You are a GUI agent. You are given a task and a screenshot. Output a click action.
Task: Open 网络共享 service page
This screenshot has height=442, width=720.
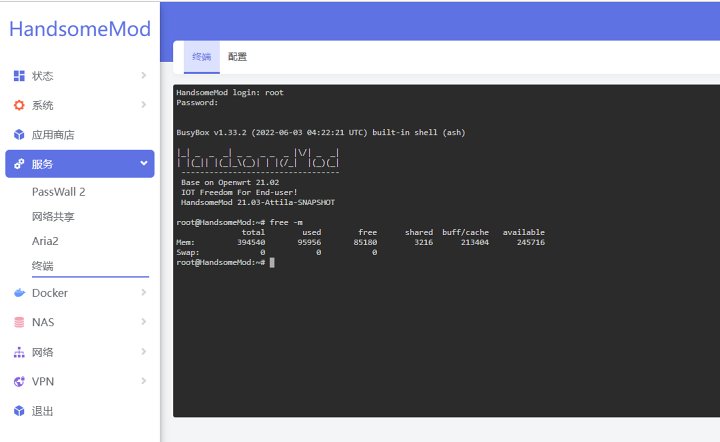(53, 216)
